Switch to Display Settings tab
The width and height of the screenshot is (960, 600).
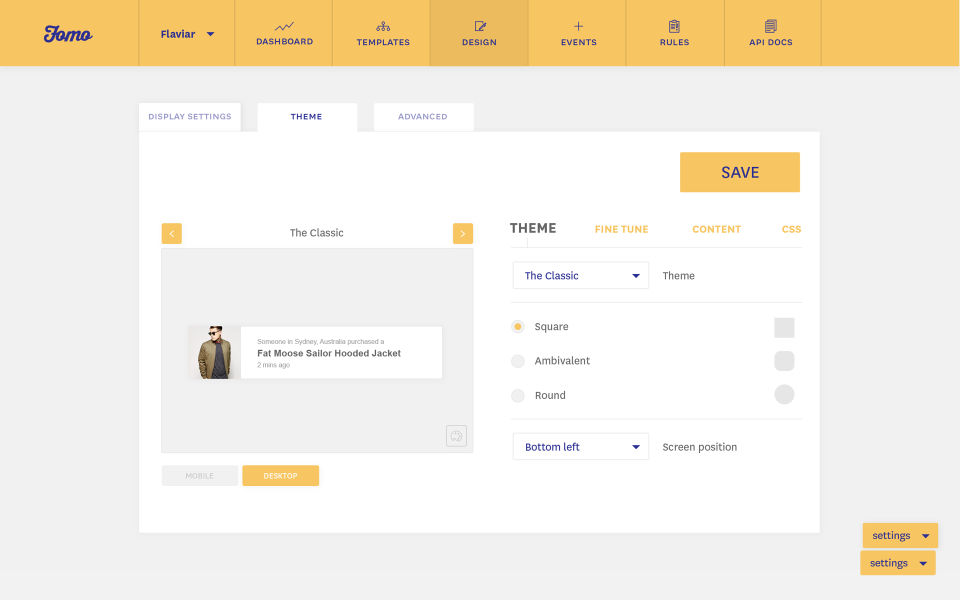point(190,116)
